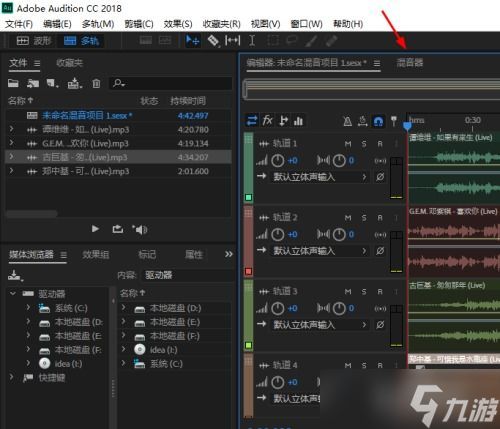Viewport: 500px width, 429px height.
Task: Solo 轨道 3 with S button
Action: coord(364,292)
